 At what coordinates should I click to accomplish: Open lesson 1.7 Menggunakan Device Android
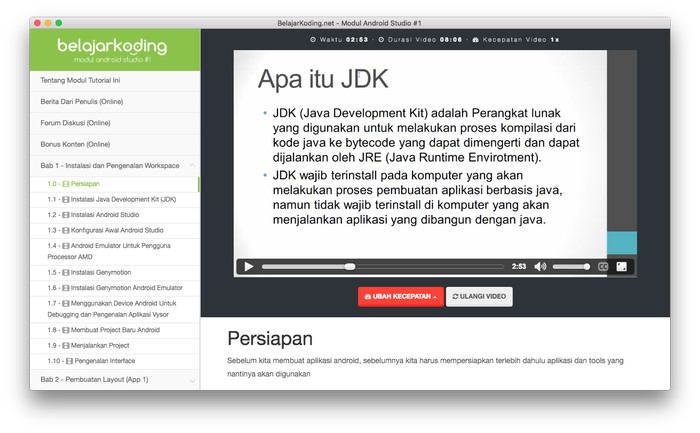pos(115,309)
